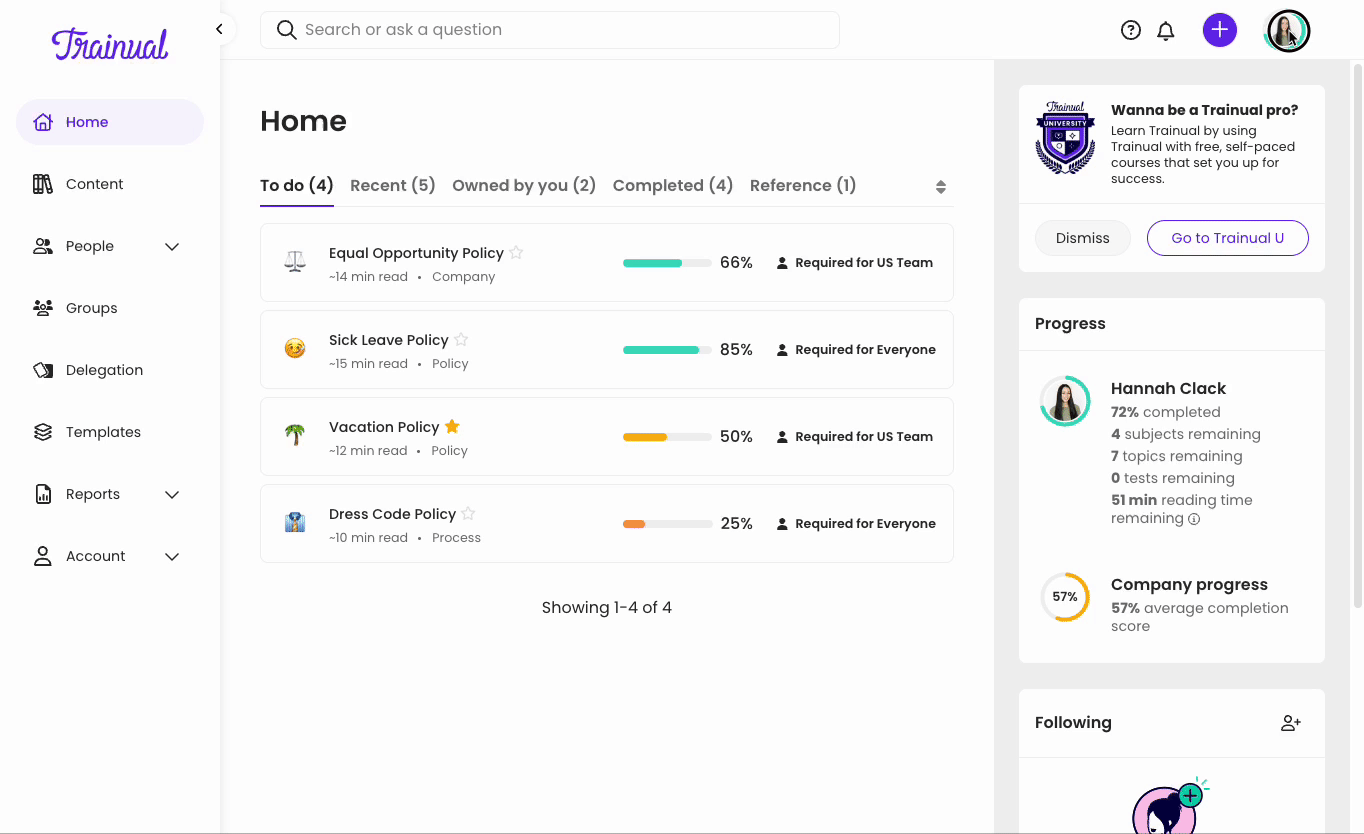Open help with the question mark icon
This screenshot has width=1364, height=834.
pos(1130,29)
